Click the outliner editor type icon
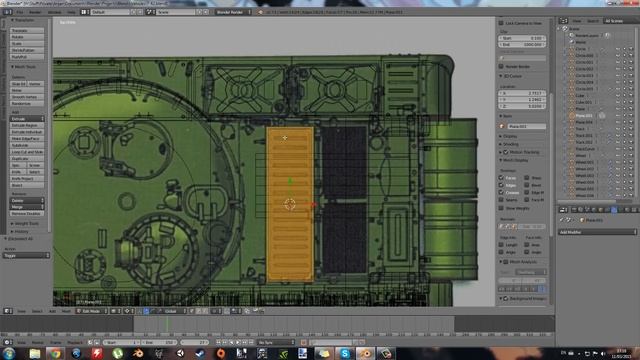640x360 pixels. pos(564,21)
